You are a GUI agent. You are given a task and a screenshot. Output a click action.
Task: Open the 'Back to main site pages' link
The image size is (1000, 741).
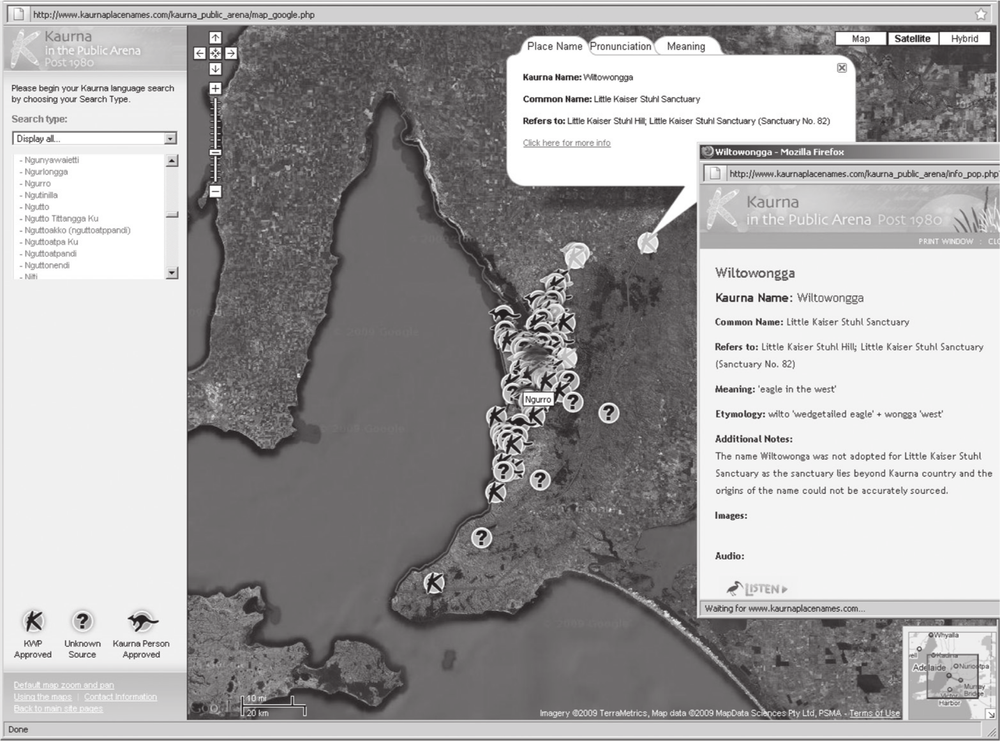(58, 708)
